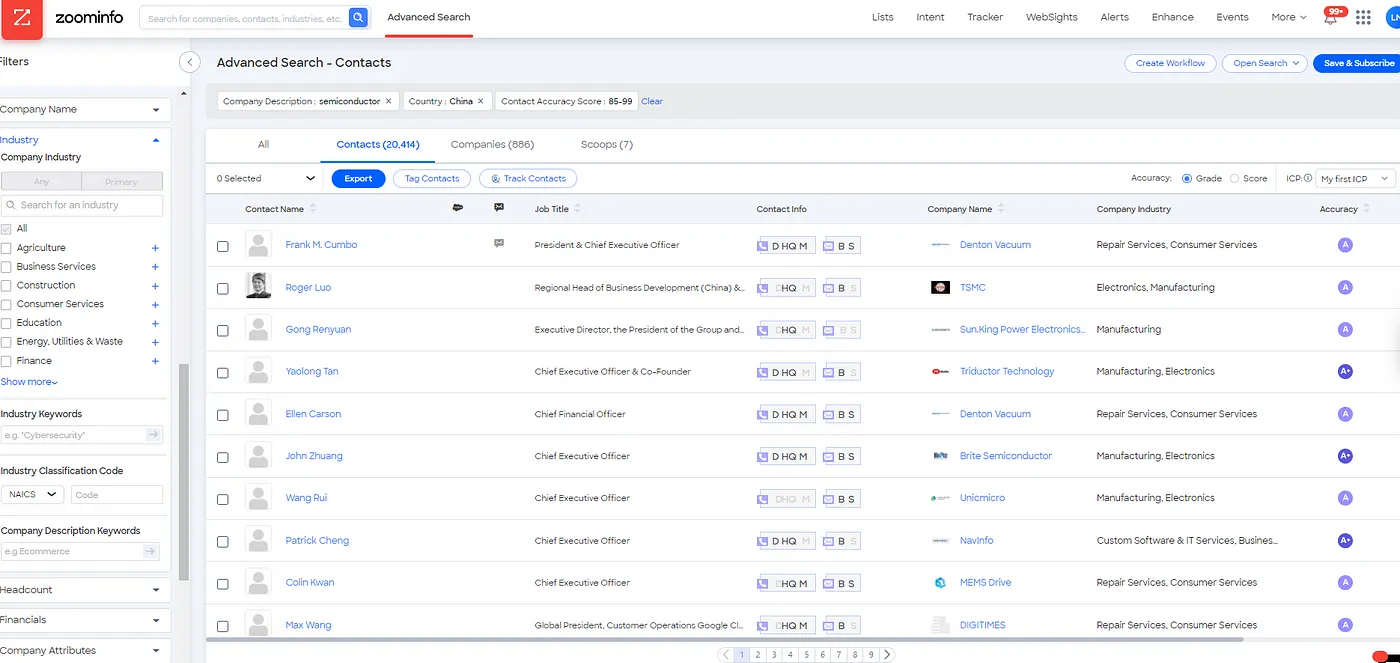Click the phone info badge for Frank M. Cumbo
This screenshot has width=1400, height=663.
coord(787,245)
